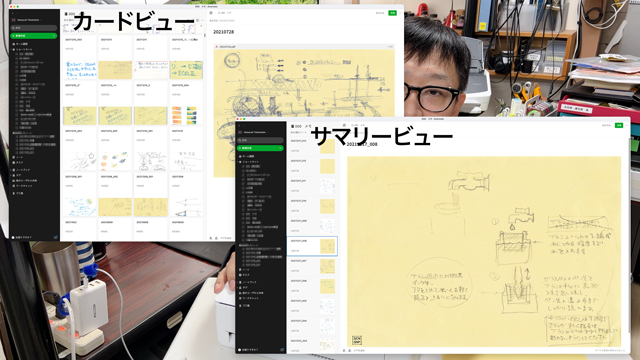This screenshot has height=360, width=640.
Task: Select note 20211217_007 in Summary View list
Action: [312, 266]
